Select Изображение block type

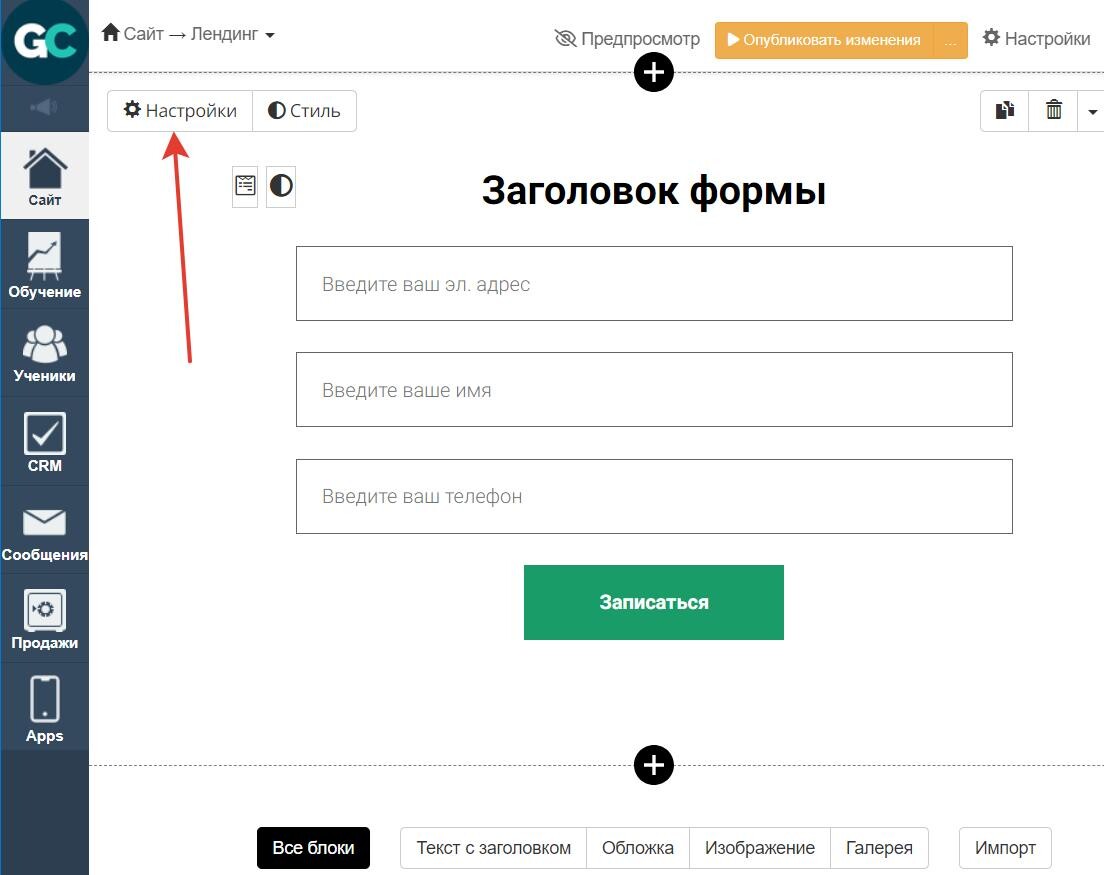coord(760,848)
